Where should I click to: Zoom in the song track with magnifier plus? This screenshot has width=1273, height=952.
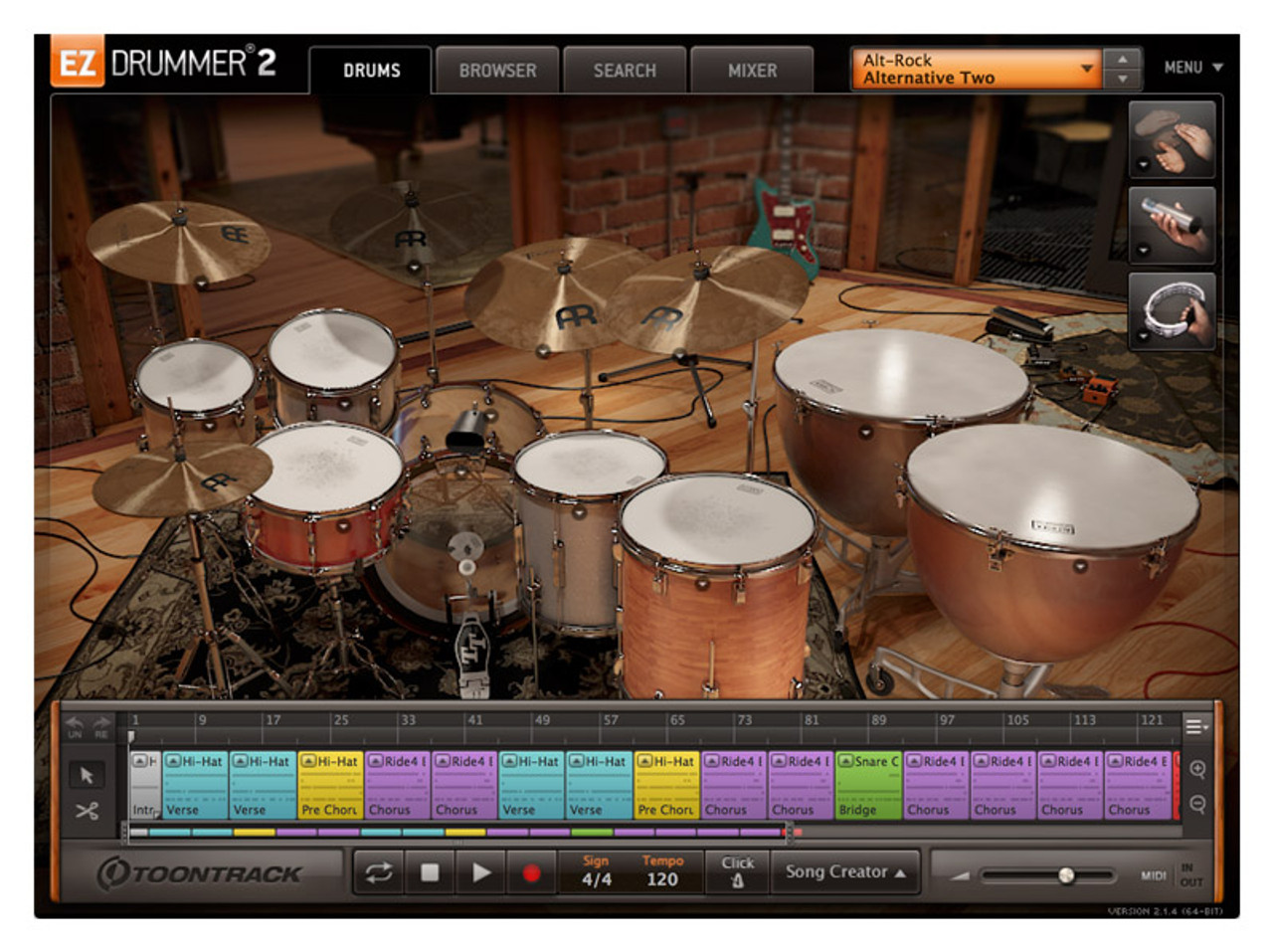point(1197,769)
